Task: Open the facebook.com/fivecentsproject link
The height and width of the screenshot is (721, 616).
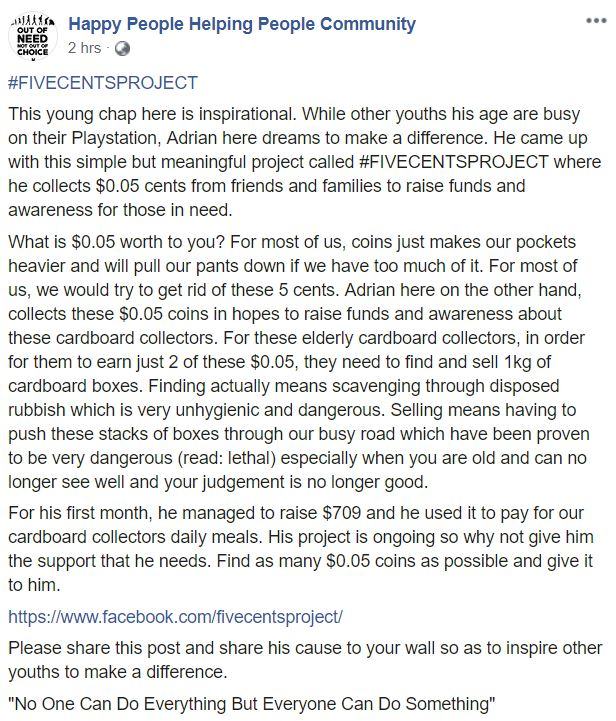Action: pos(175,615)
